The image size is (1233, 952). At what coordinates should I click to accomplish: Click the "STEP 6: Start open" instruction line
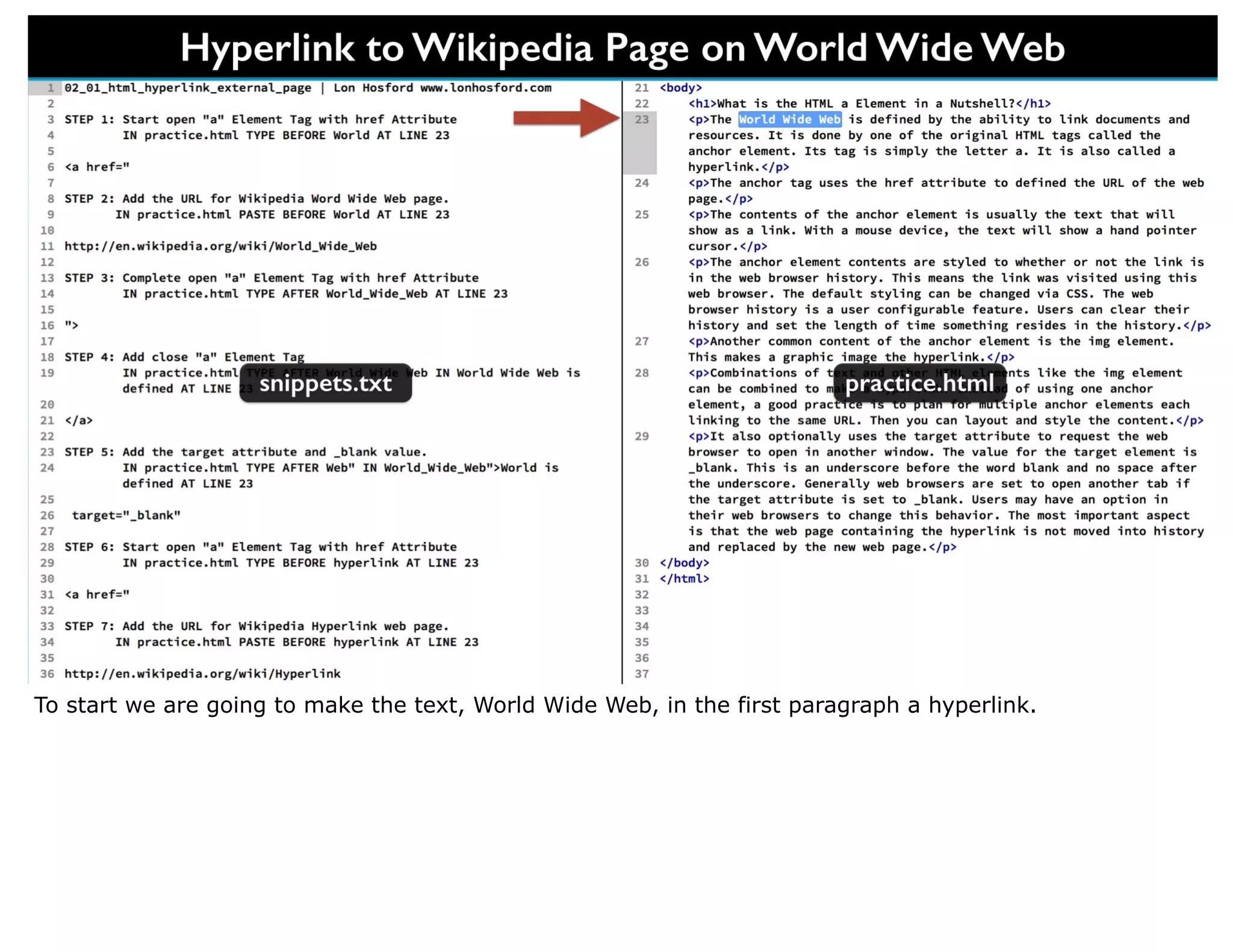click(x=261, y=546)
